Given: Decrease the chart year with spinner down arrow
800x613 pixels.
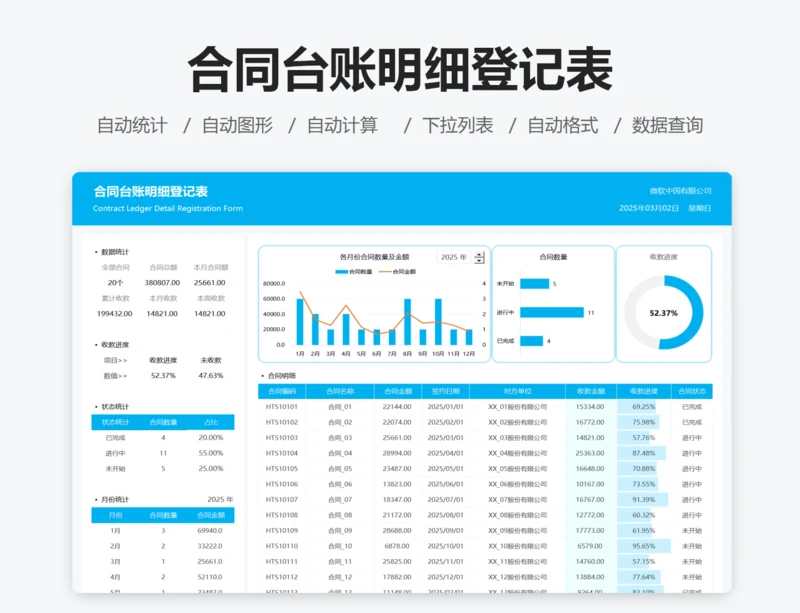Looking at the screenshot, I should pyautogui.click(x=479, y=260).
